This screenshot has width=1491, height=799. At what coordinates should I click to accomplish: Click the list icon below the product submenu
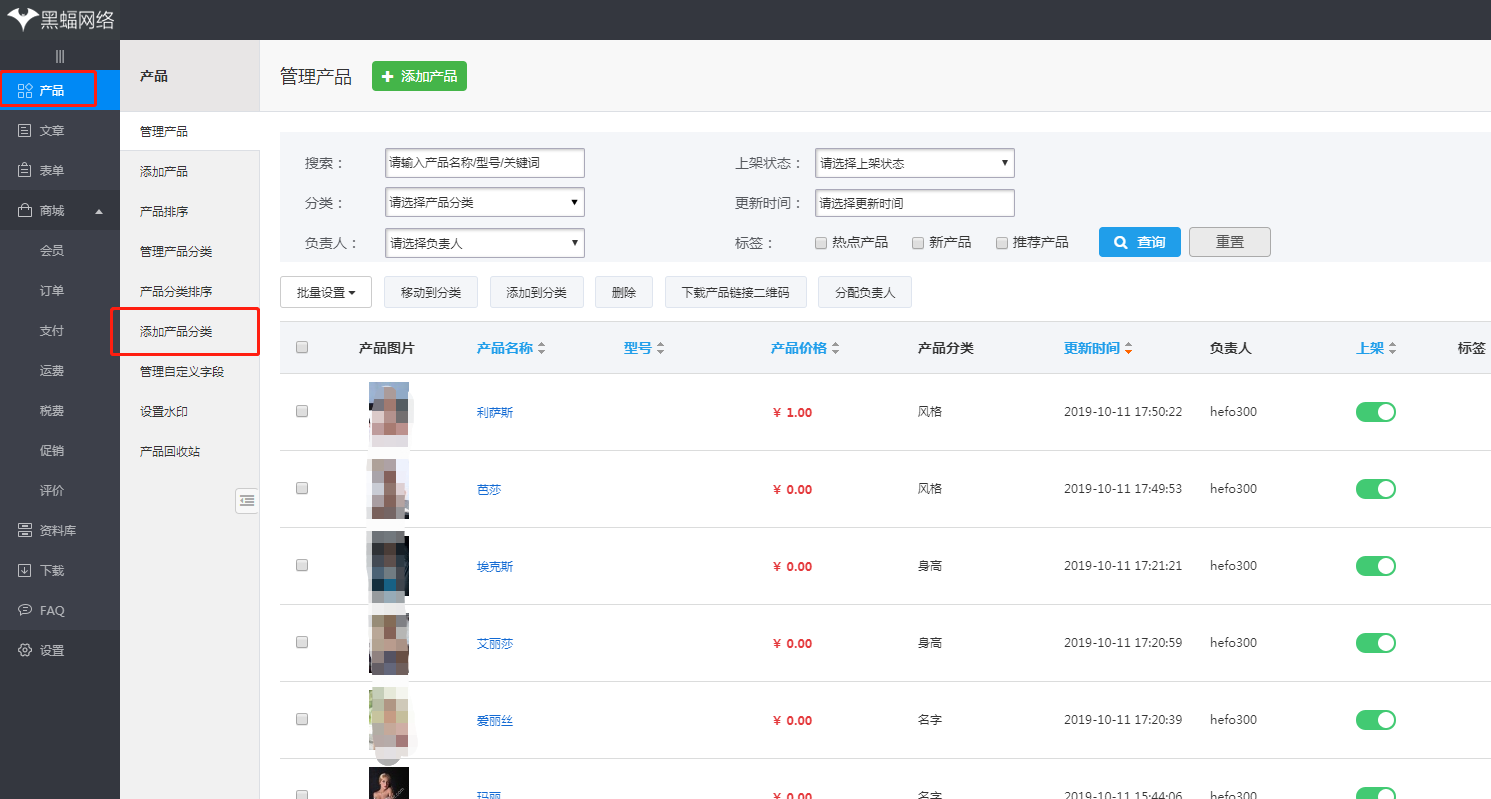coord(247,500)
